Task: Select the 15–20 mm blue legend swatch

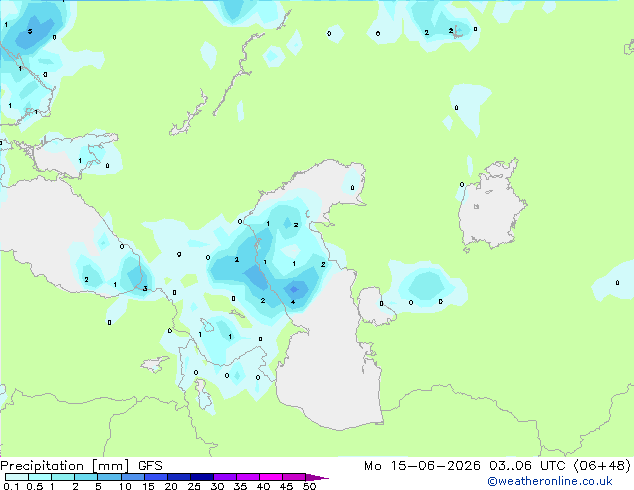Action: (155, 477)
